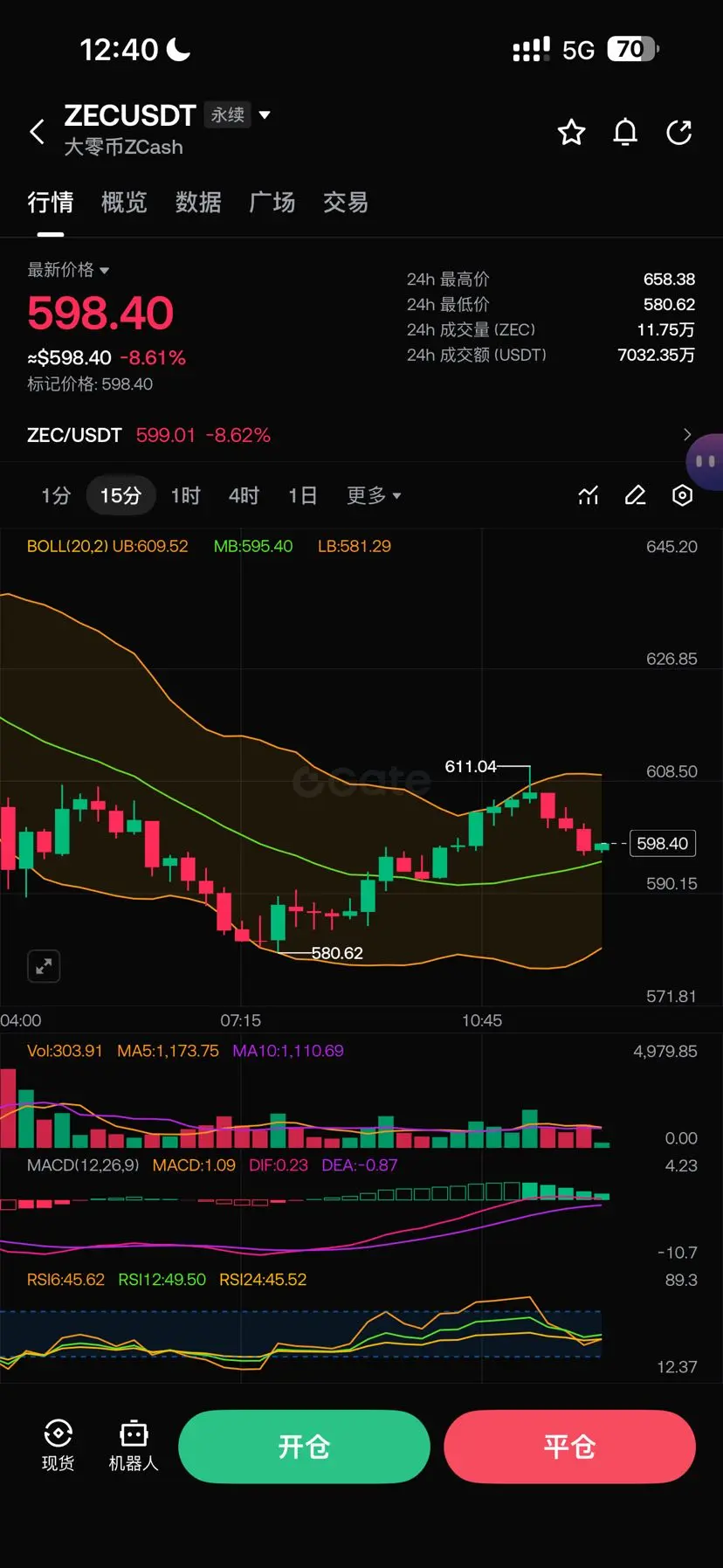
Task: Open drawing tools pencil icon
Action: (x=636, y=495)
